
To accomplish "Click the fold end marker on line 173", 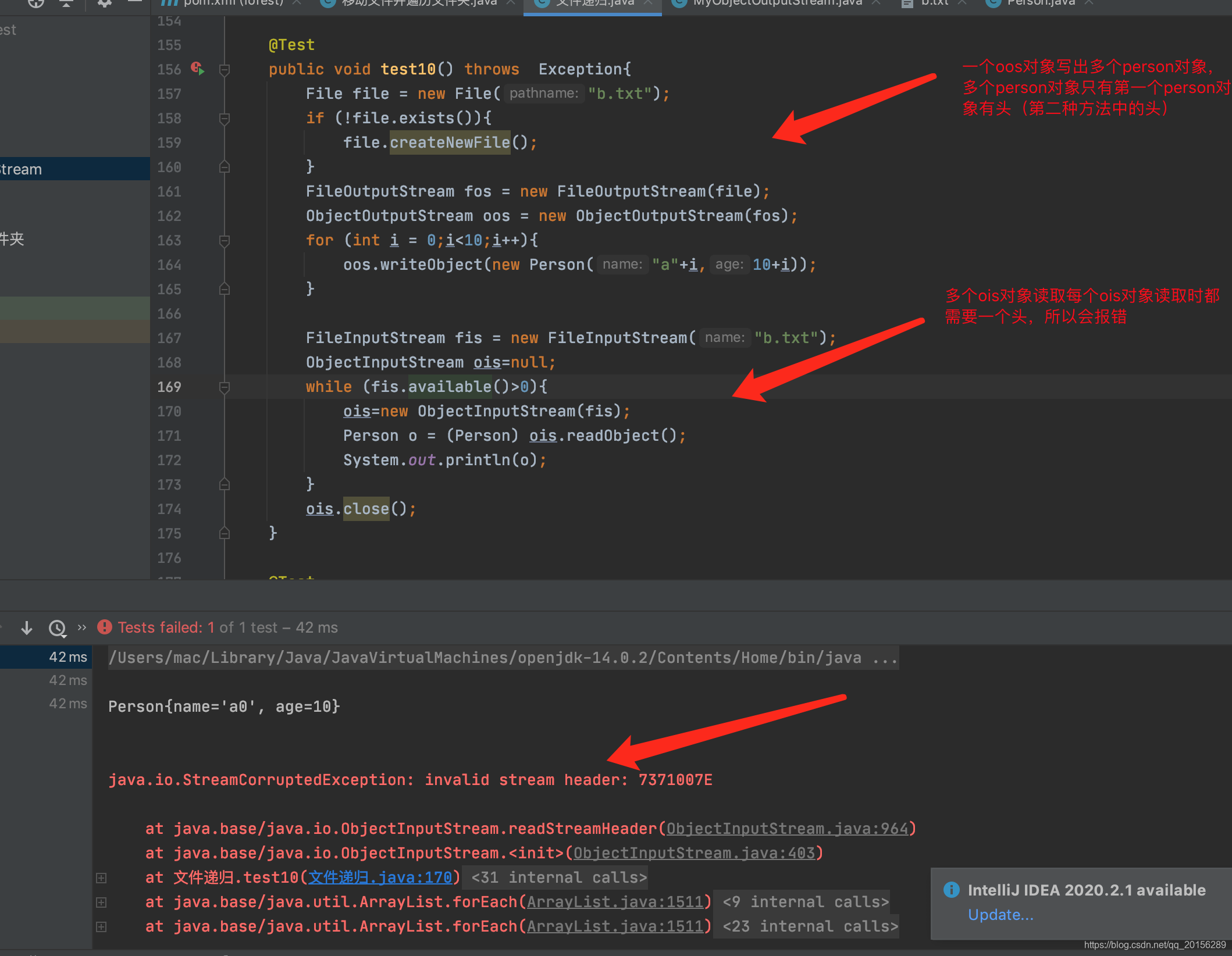I will [225, 484].
